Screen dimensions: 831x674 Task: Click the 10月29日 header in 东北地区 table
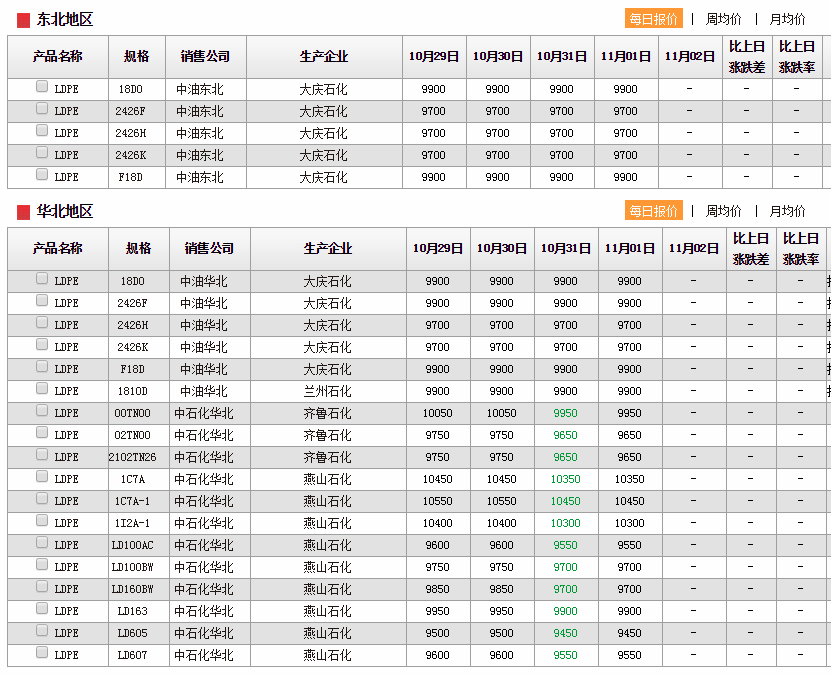click(x=434, y=57)
